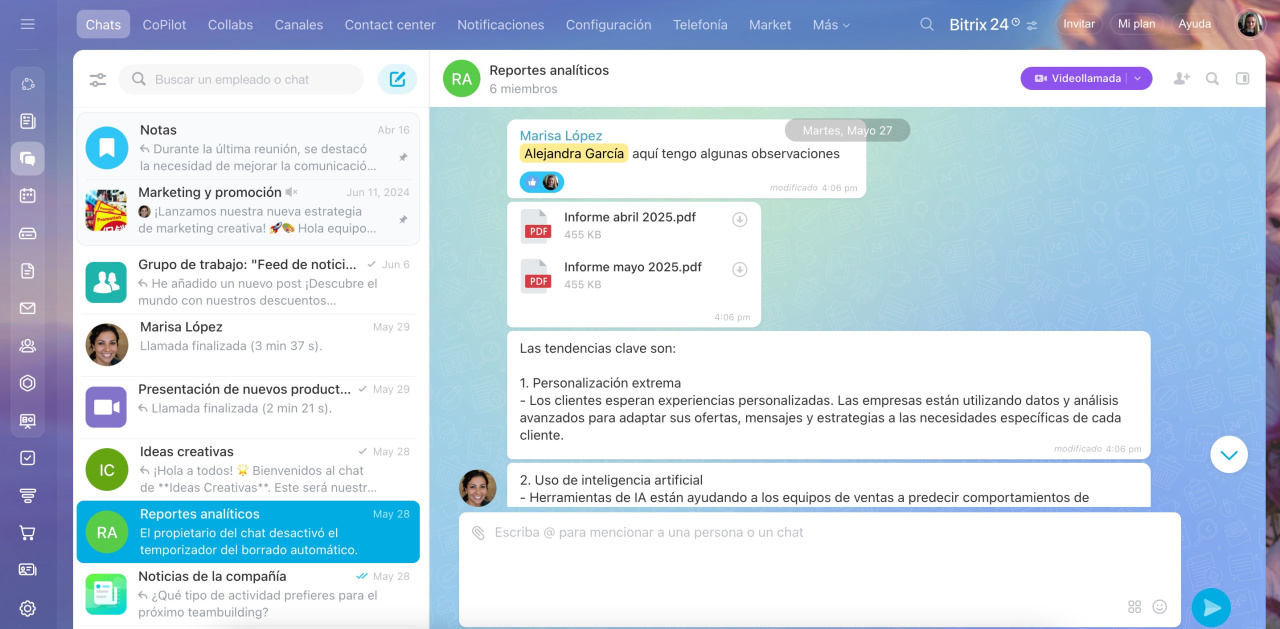Click the Invitar button
Screen dimensions: 1280x629
[1079, 24]
